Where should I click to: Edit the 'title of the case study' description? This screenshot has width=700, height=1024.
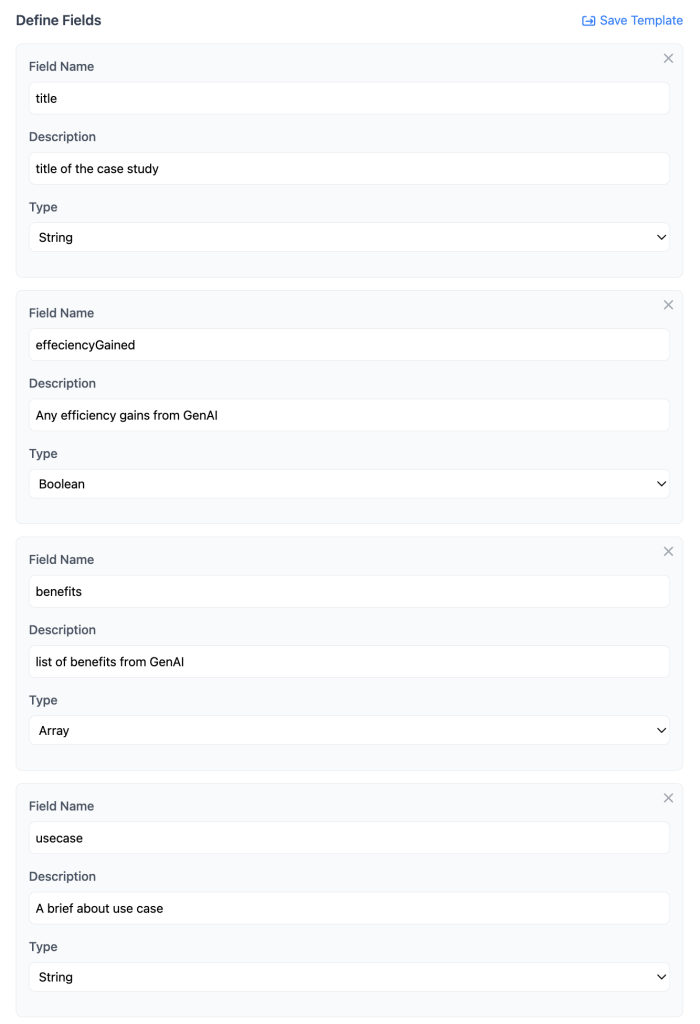pos(349,169)
